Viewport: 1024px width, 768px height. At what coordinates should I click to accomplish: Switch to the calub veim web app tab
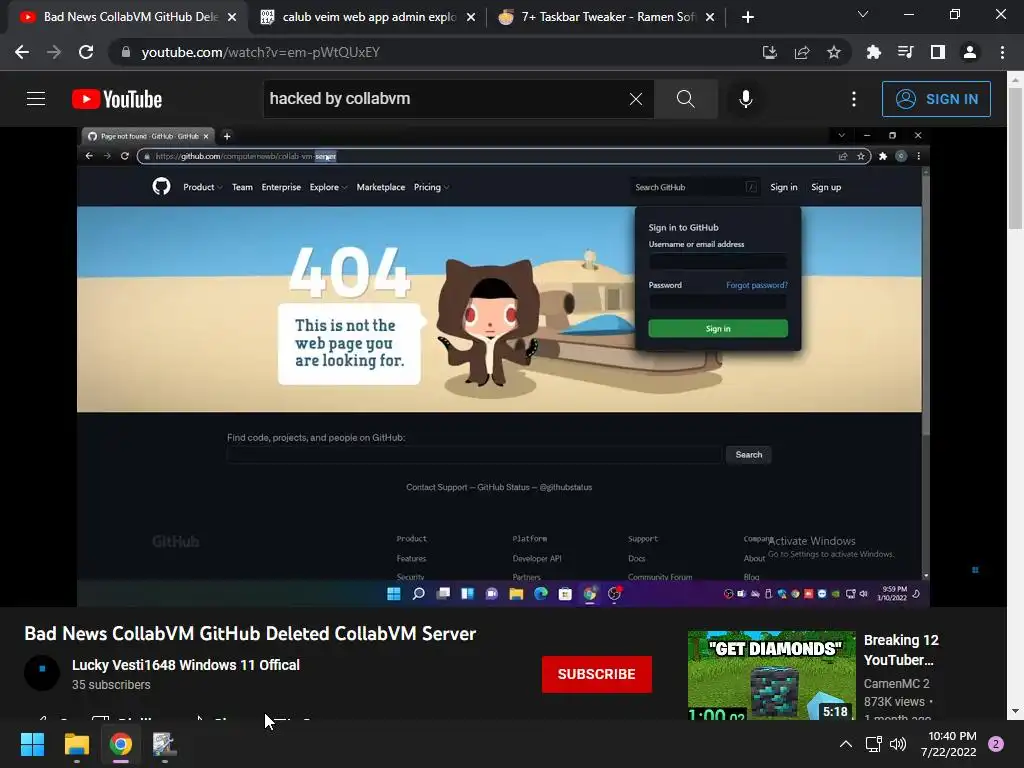click(x=369, y=17)
